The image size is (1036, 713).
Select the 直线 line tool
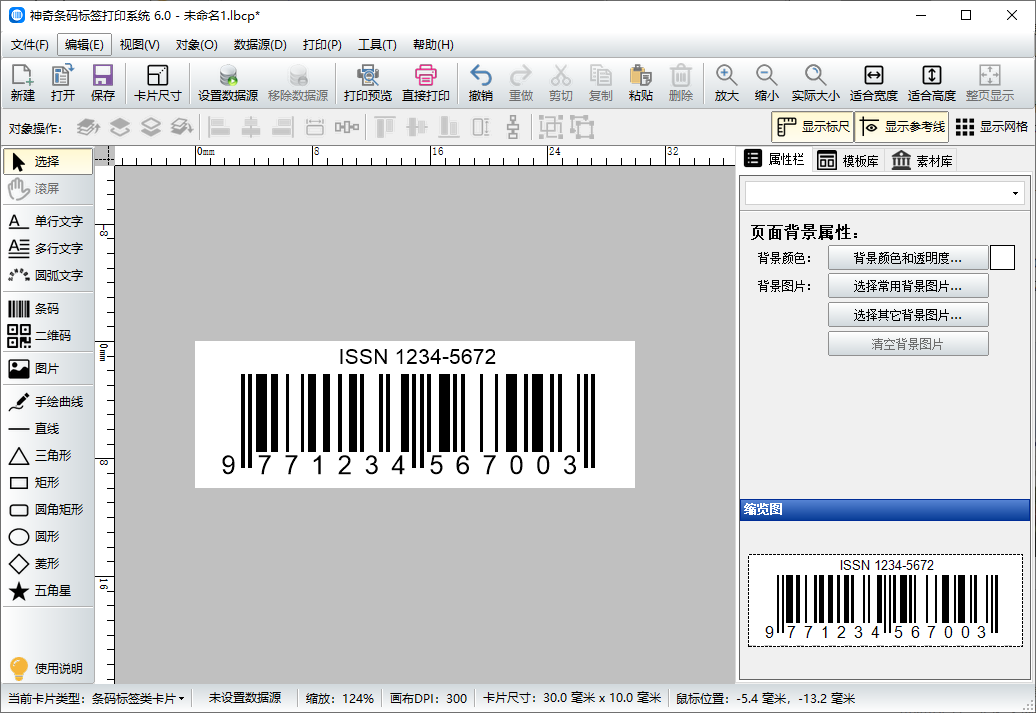click(x=47, y=429)
